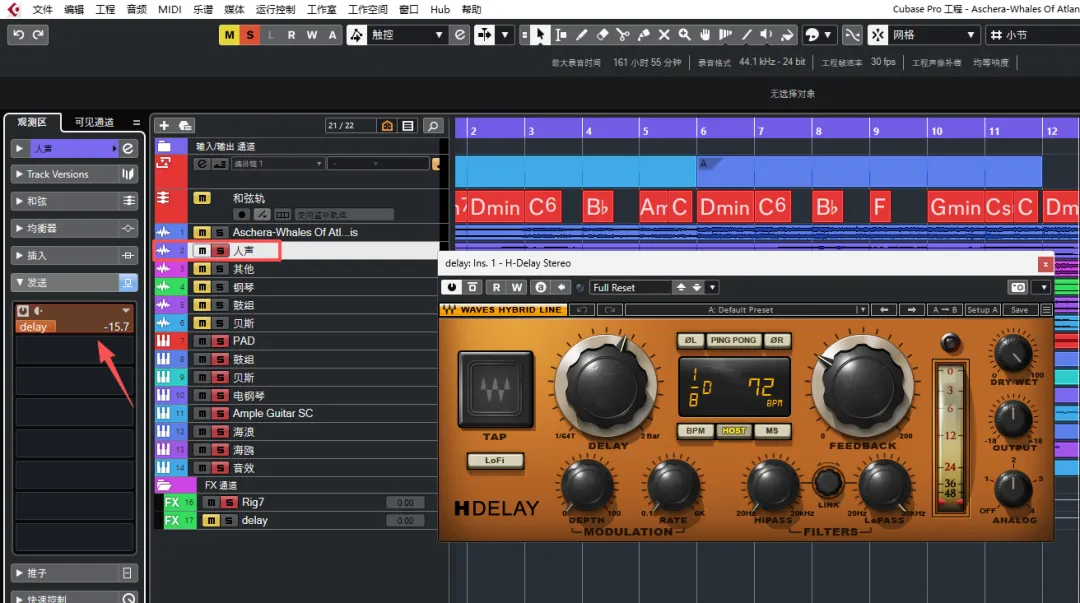This screenshot has height=603, width=1080.
Task: Open the 文件 menu
Action: point(42,9)
